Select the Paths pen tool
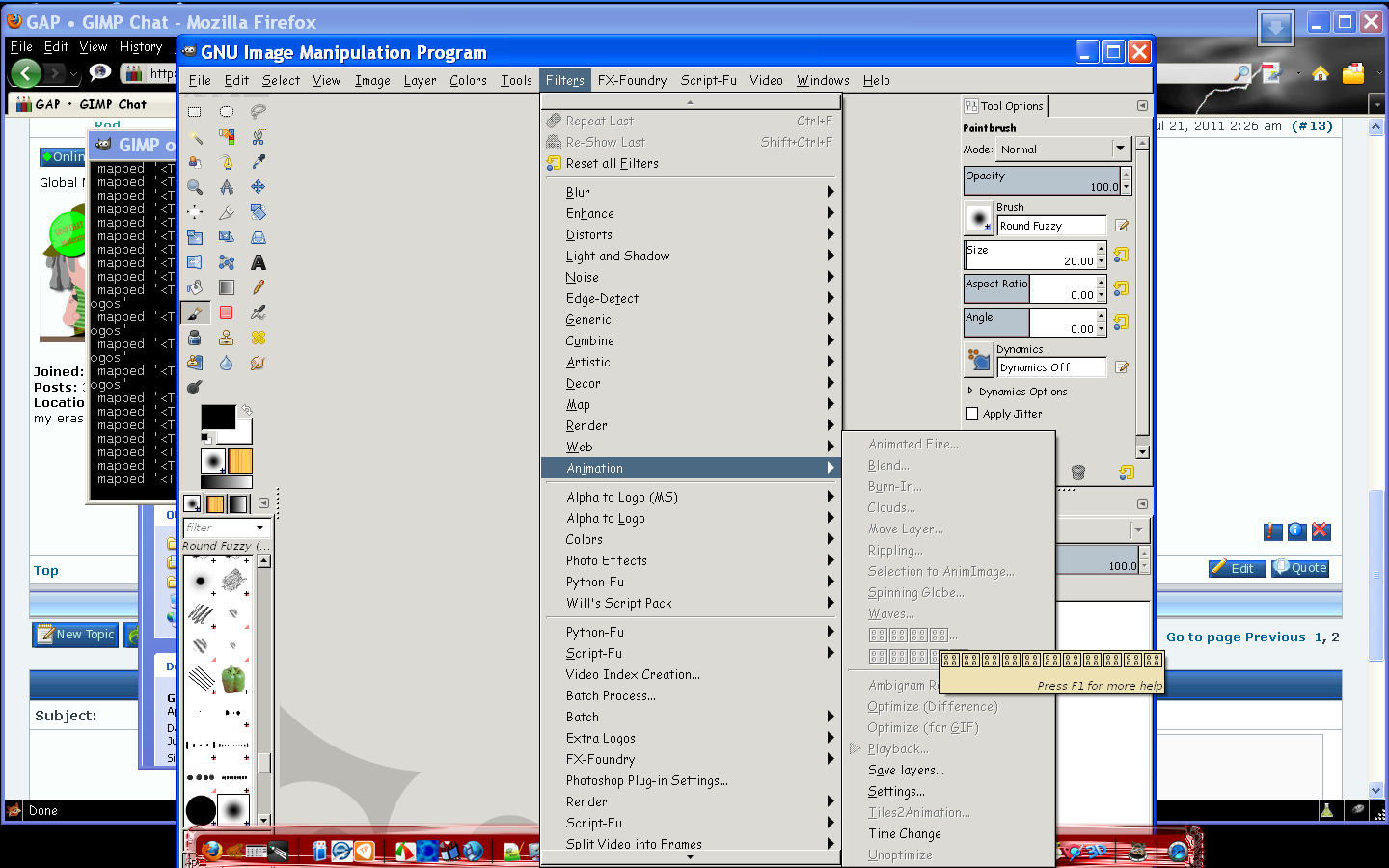This screenshot has height=868, width=1389. (x=227, y=162)
